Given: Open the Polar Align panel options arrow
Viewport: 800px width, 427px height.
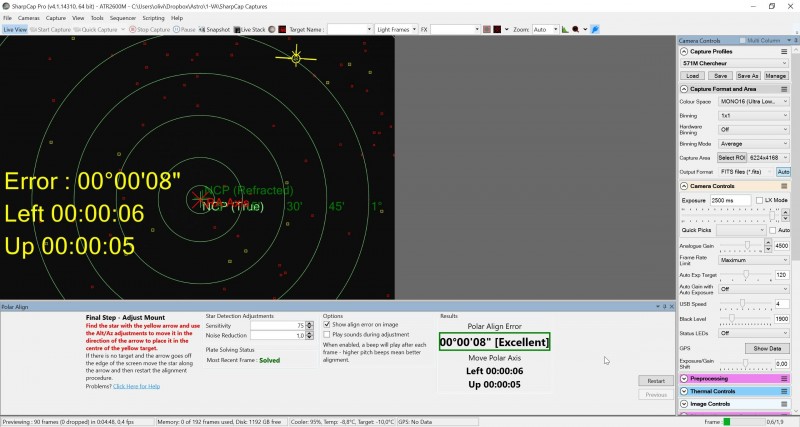Looking at the screenshot, I should click(x=658, y=307).
